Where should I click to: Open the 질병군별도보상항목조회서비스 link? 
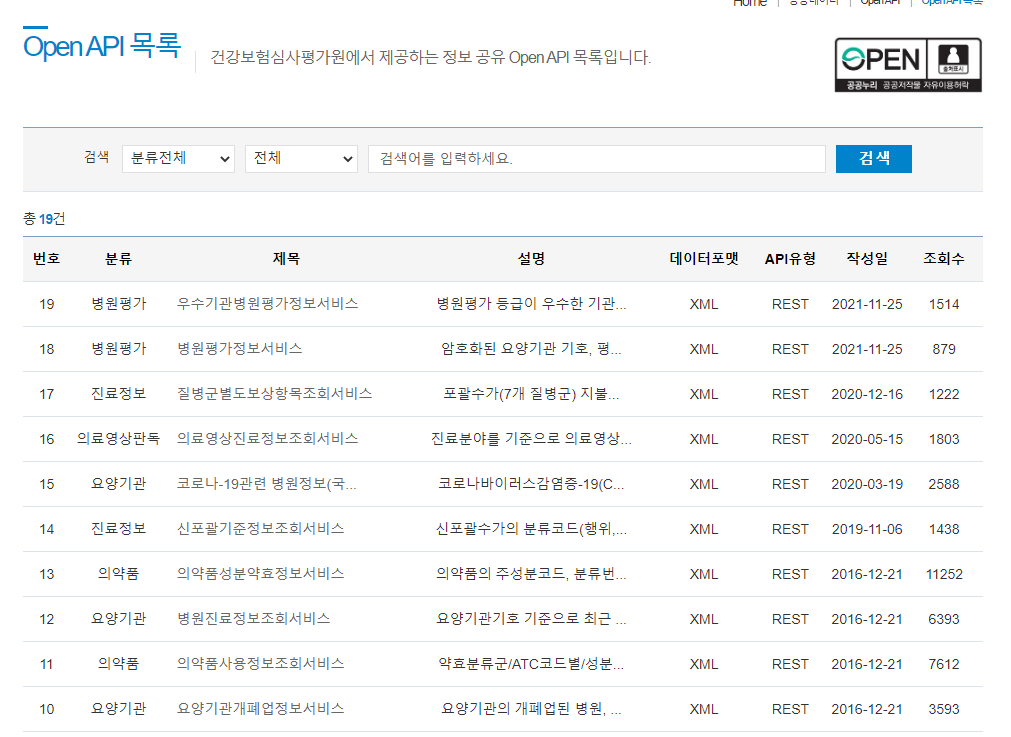(x=275, y=394)
